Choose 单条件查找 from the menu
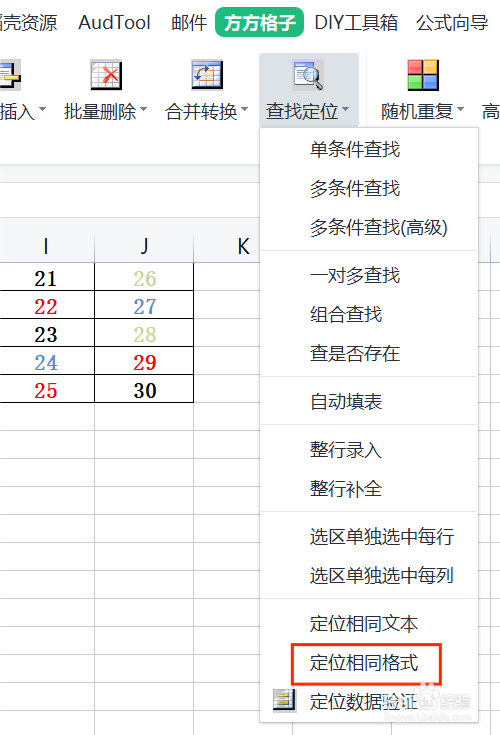This screenshot has height=735, width=500. pos(355,150)
